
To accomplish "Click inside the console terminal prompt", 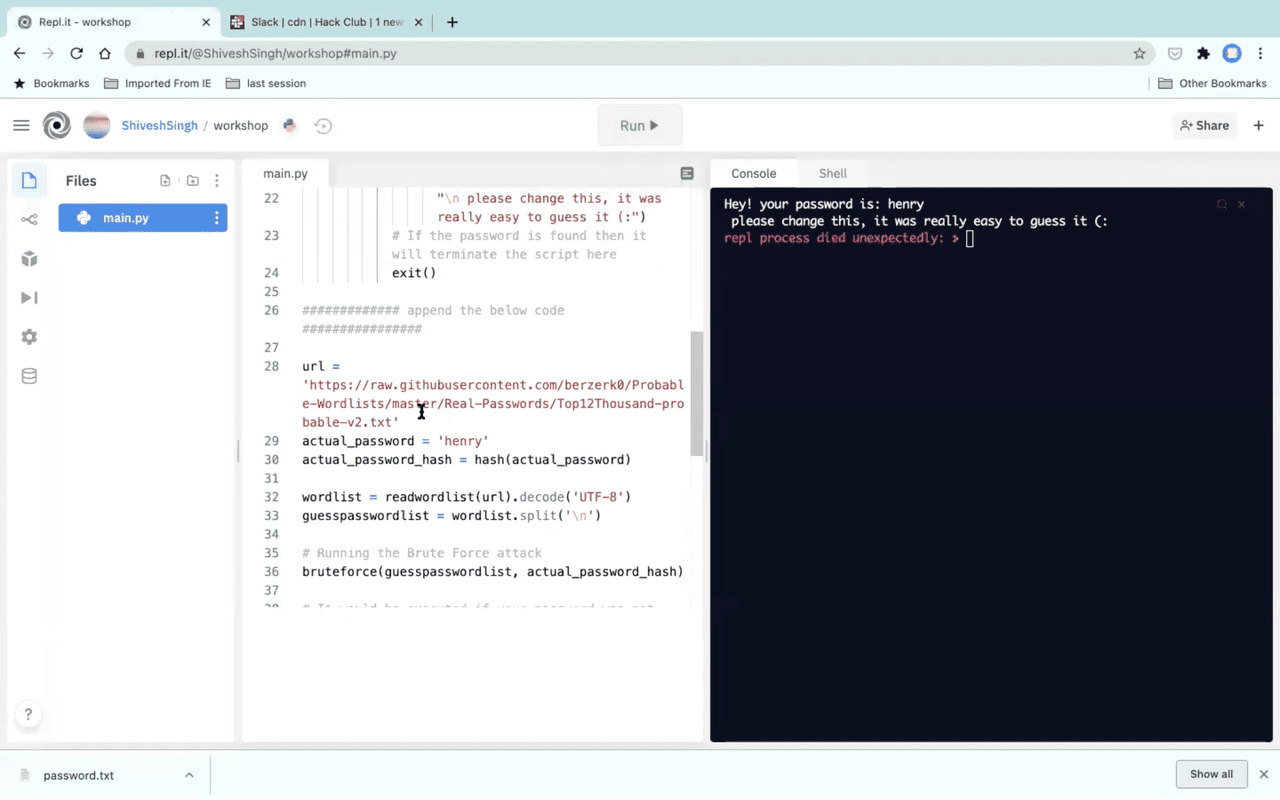I will (x=969, y=239).
